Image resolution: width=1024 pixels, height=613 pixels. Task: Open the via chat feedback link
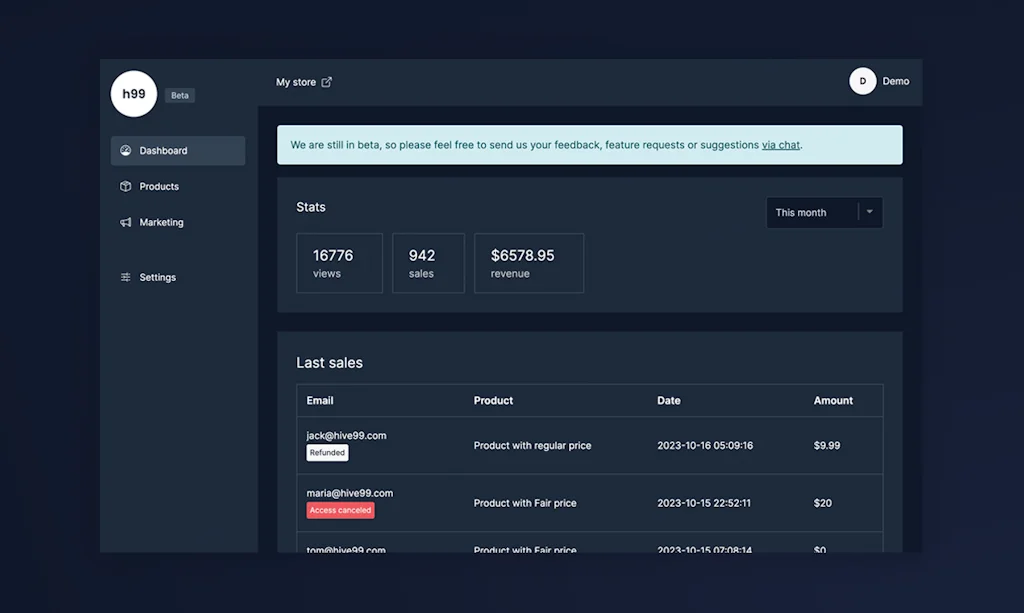[x=781, y=144]
